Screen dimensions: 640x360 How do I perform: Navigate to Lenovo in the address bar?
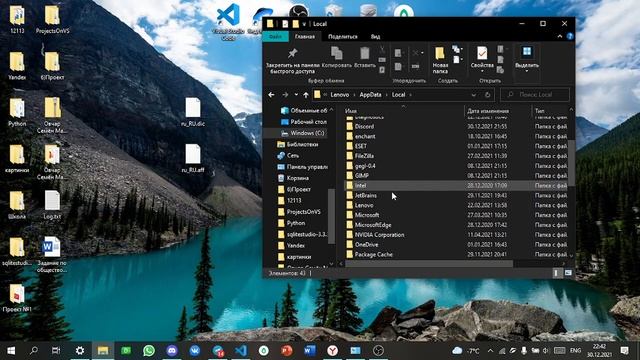(x=340, y=95)
